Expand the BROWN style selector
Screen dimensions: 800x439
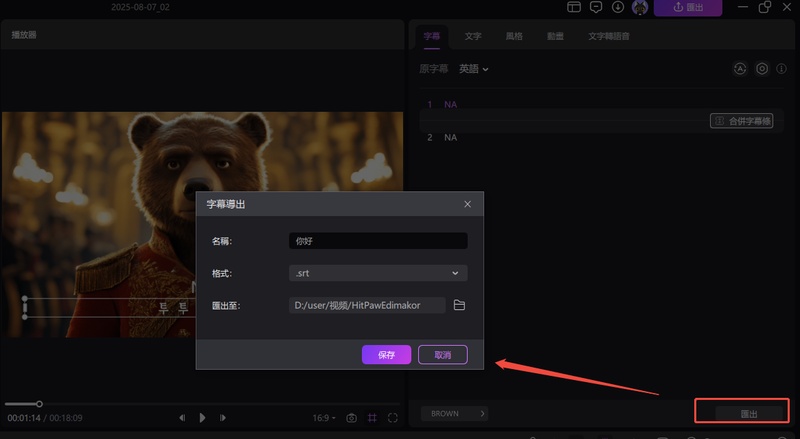pos(455,413)
